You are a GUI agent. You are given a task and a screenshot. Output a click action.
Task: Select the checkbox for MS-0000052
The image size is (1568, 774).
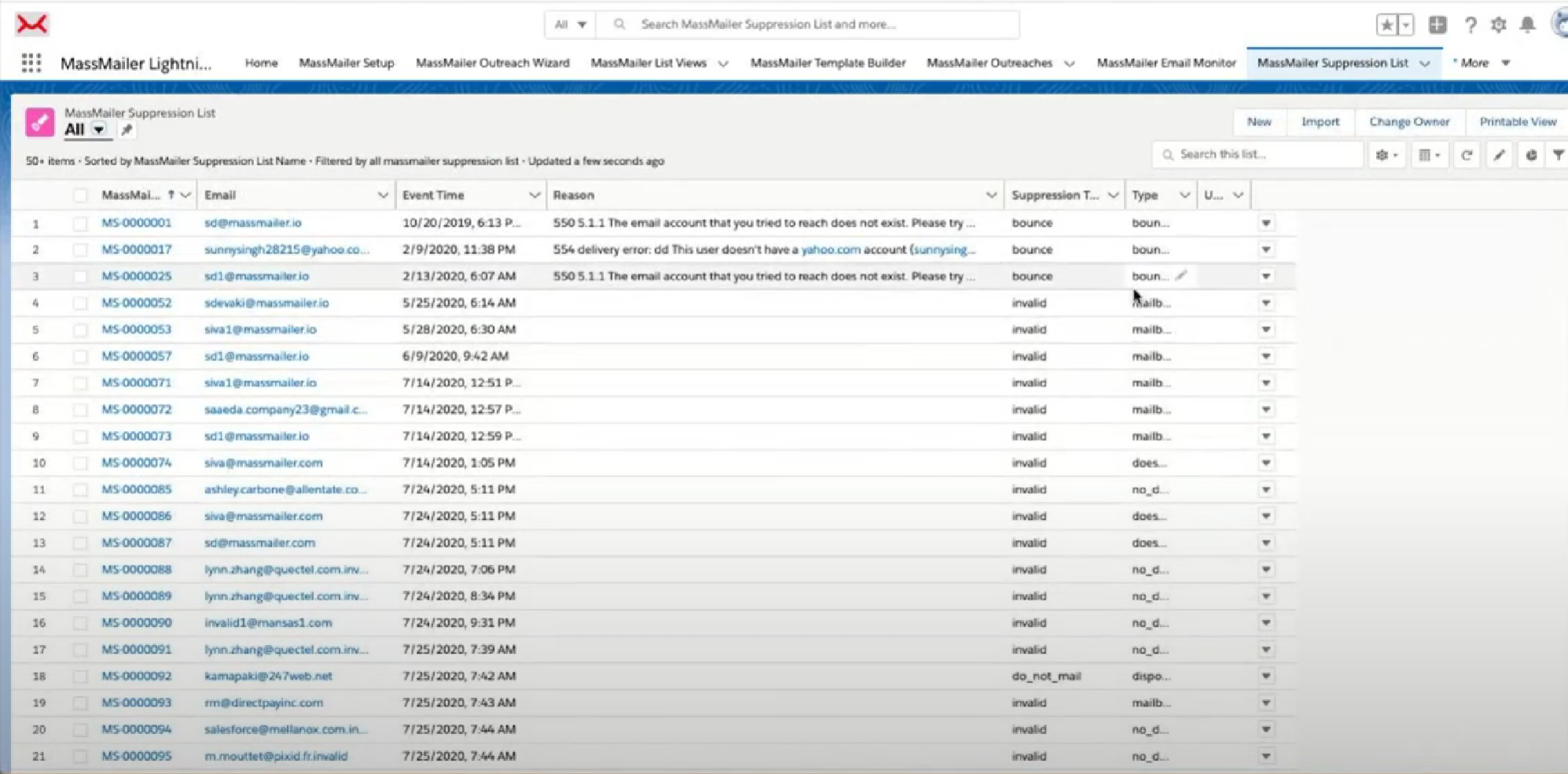pyautogui.click(x=80, y=303)
